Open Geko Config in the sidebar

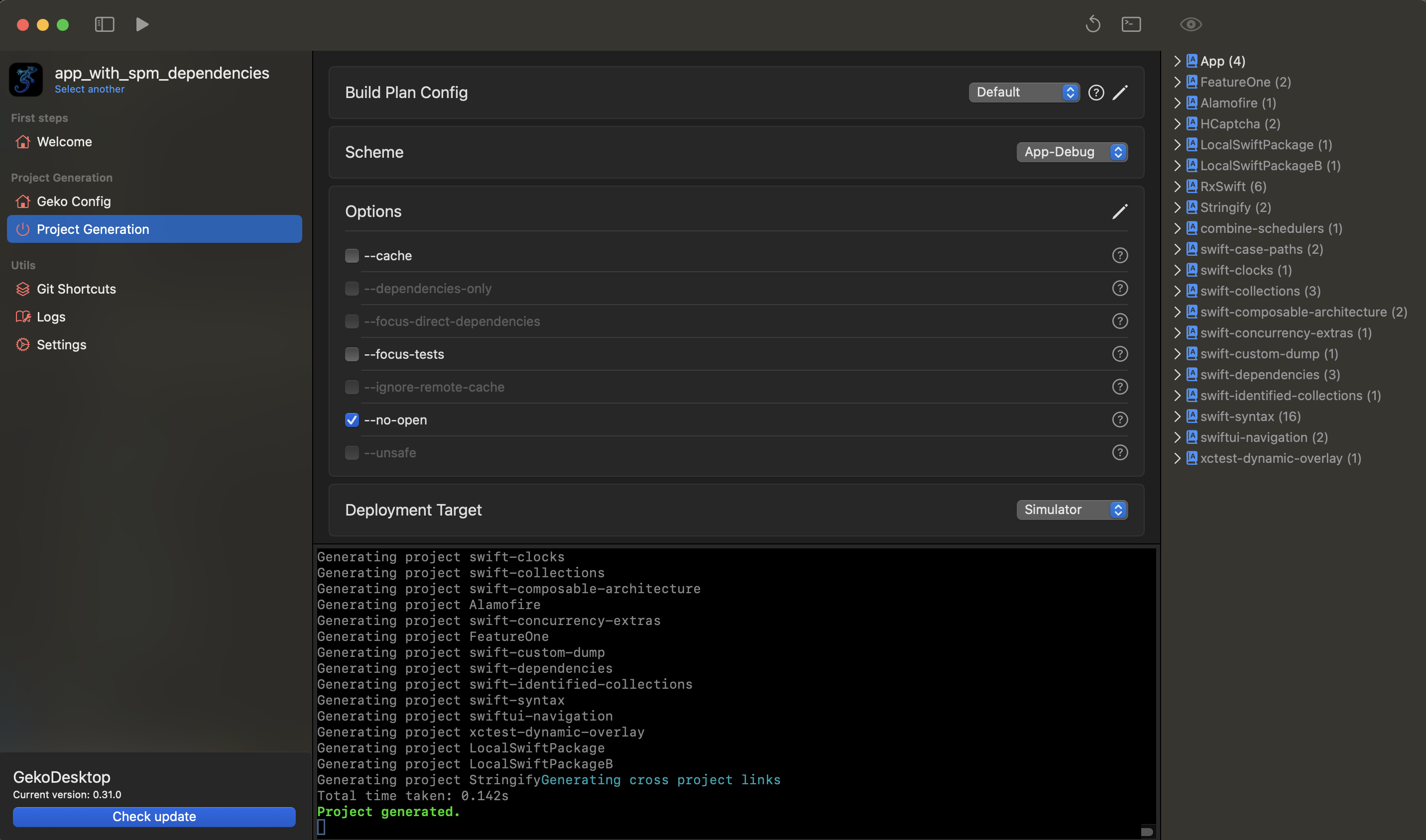[74, 202]
